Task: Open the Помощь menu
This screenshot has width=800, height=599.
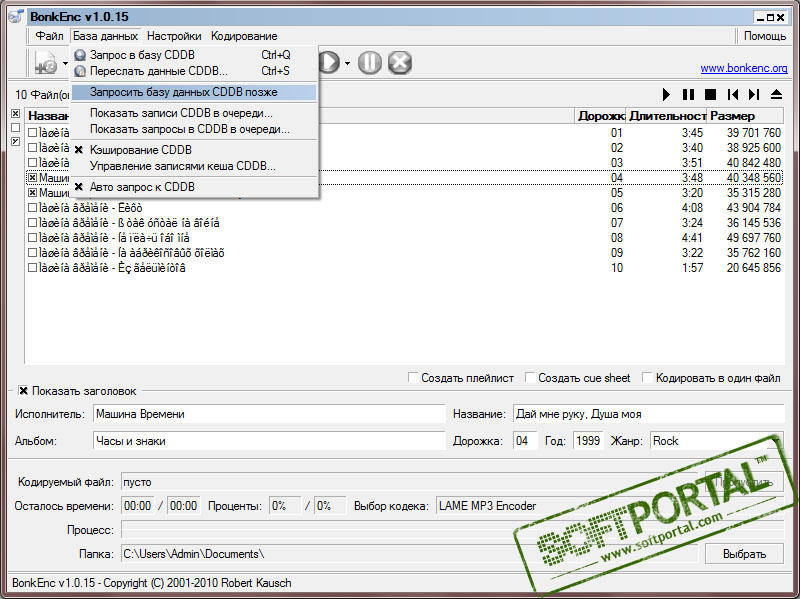Action: click(x=764, y=36)
